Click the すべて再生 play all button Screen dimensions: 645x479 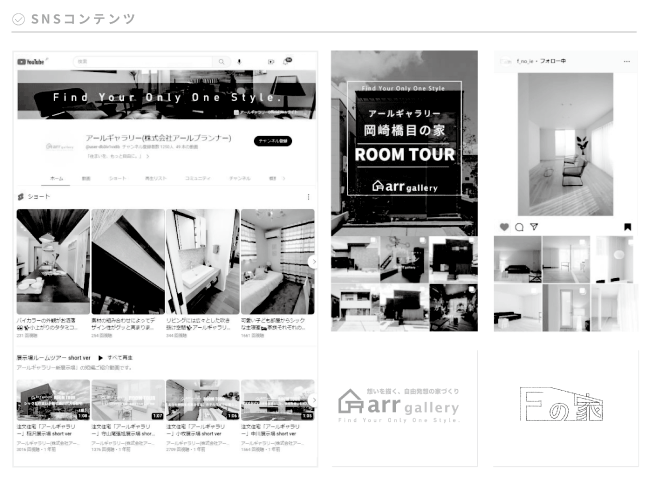pyautogui.click(x=115, y=358)
